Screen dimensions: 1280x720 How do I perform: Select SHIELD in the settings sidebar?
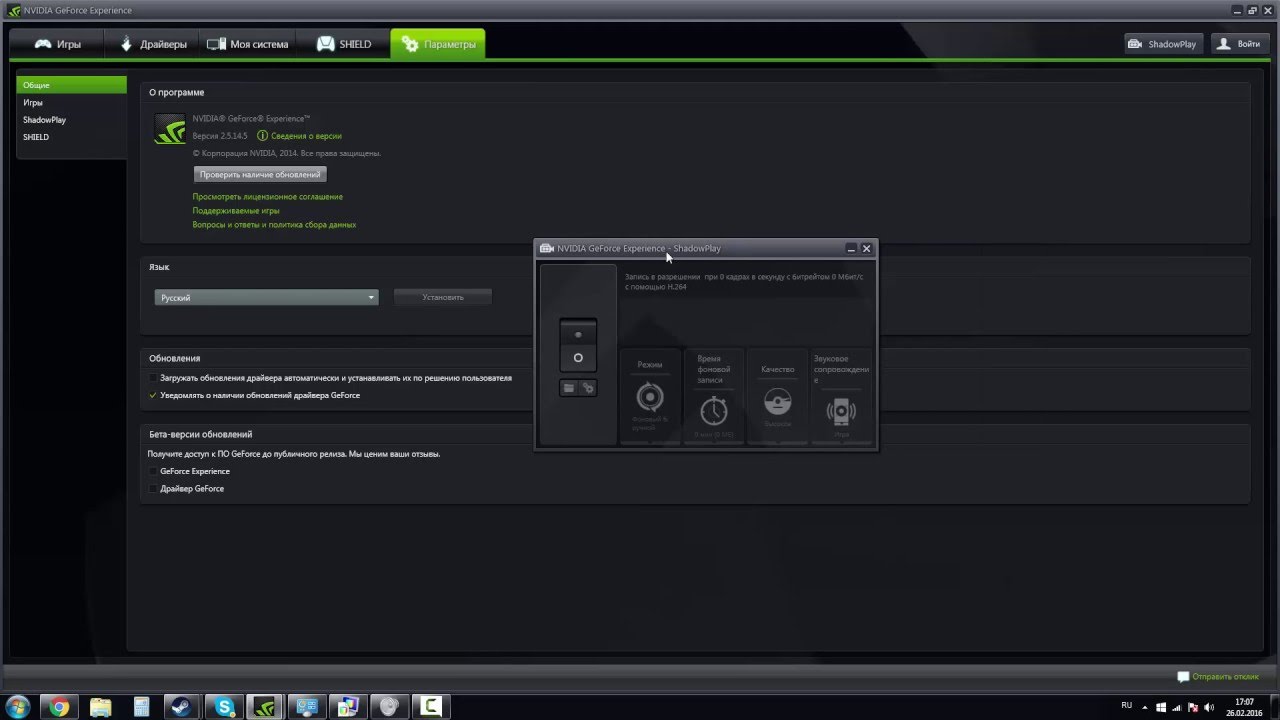(72, 137)
